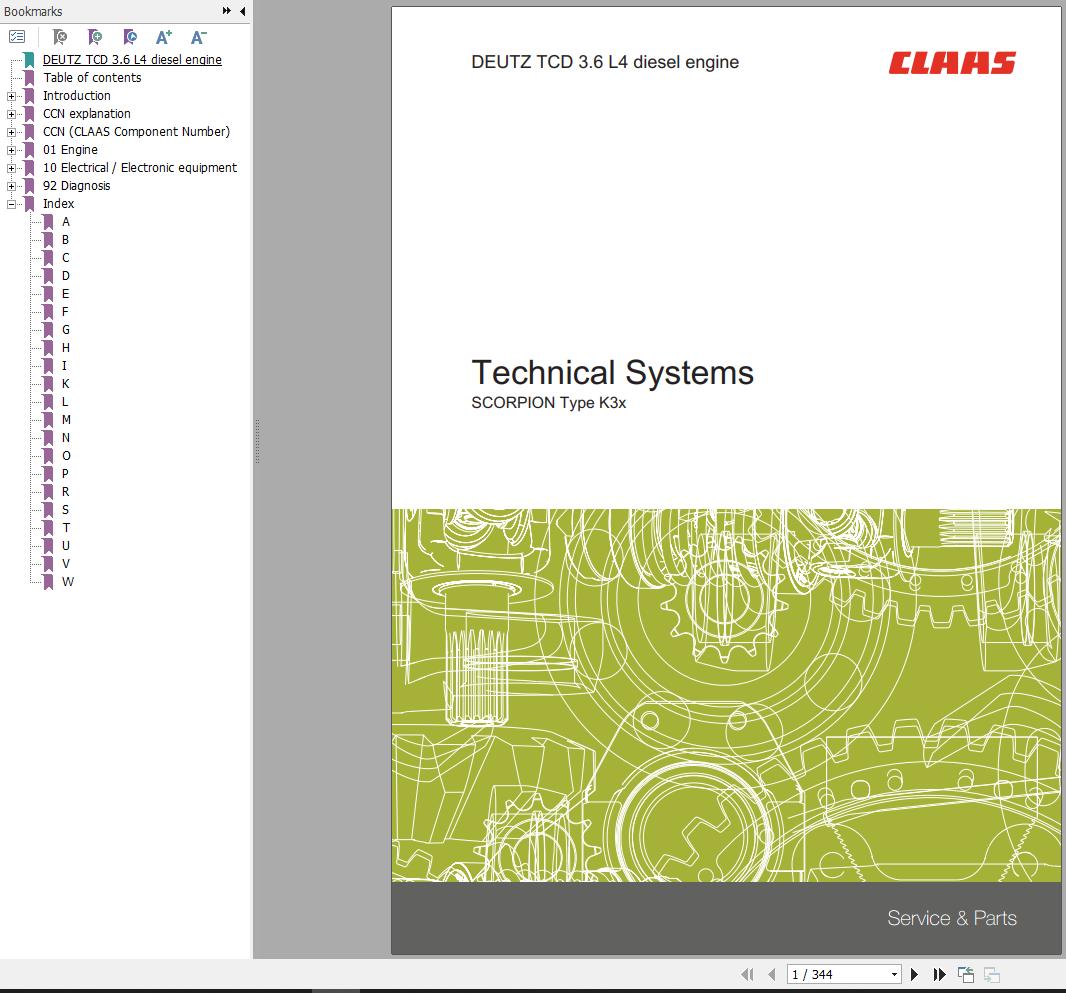The width and height of the screenshot is (1066, 993).
Task: Go to the next page arrow
Action: 914,974
